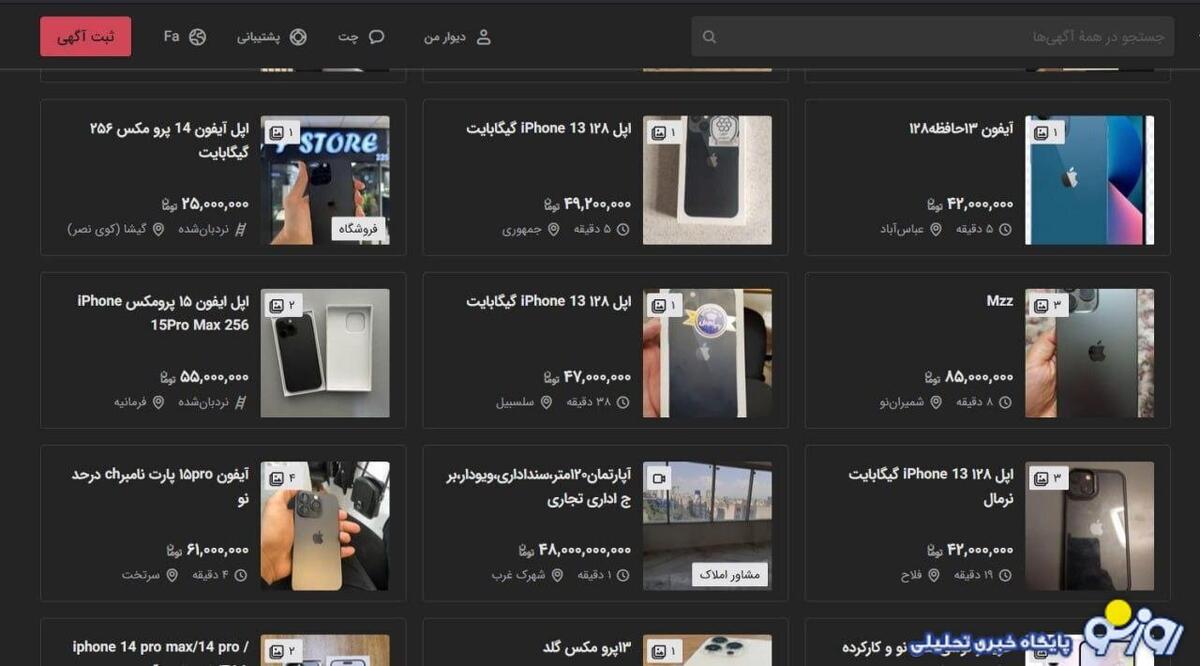Click location pin next to جمهوری
Image resolution: width=1200 pixels, height=666 pixels.
[x=553, y=229]
